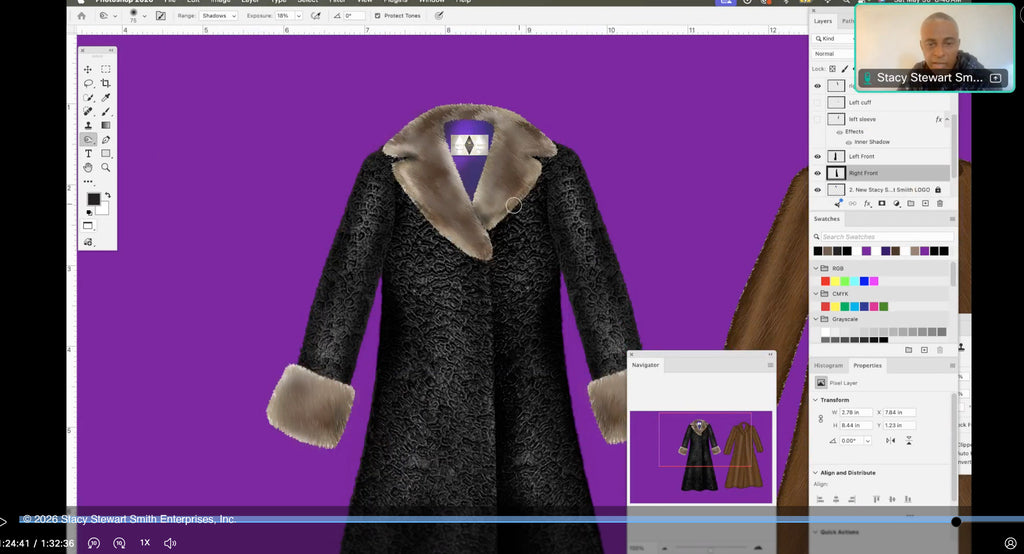This screenshot has width=1024, height=554.
Task: Enable the airbrush build-up option
Action: coord(315,16)
